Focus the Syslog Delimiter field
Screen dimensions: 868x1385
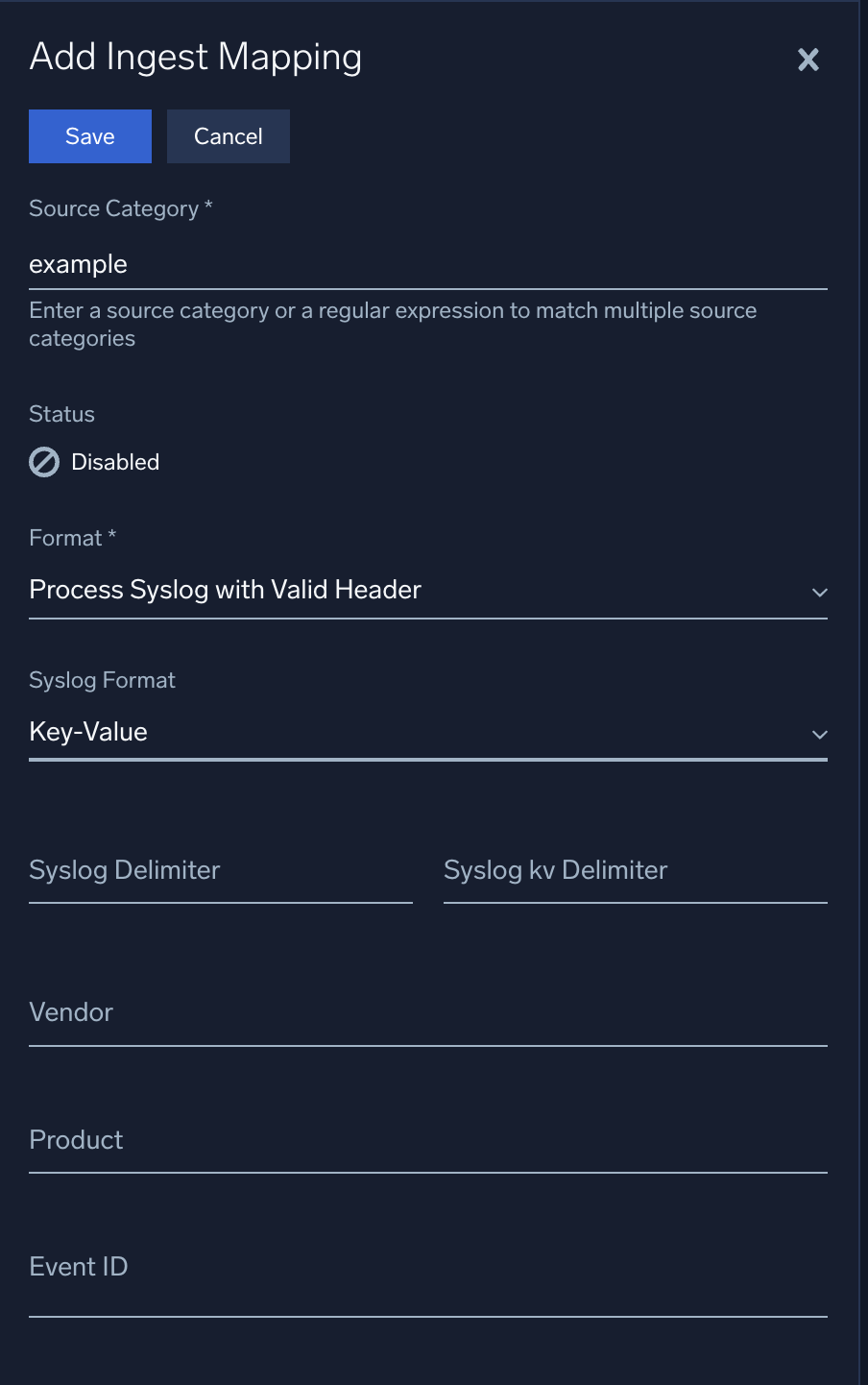pos(221,874)
